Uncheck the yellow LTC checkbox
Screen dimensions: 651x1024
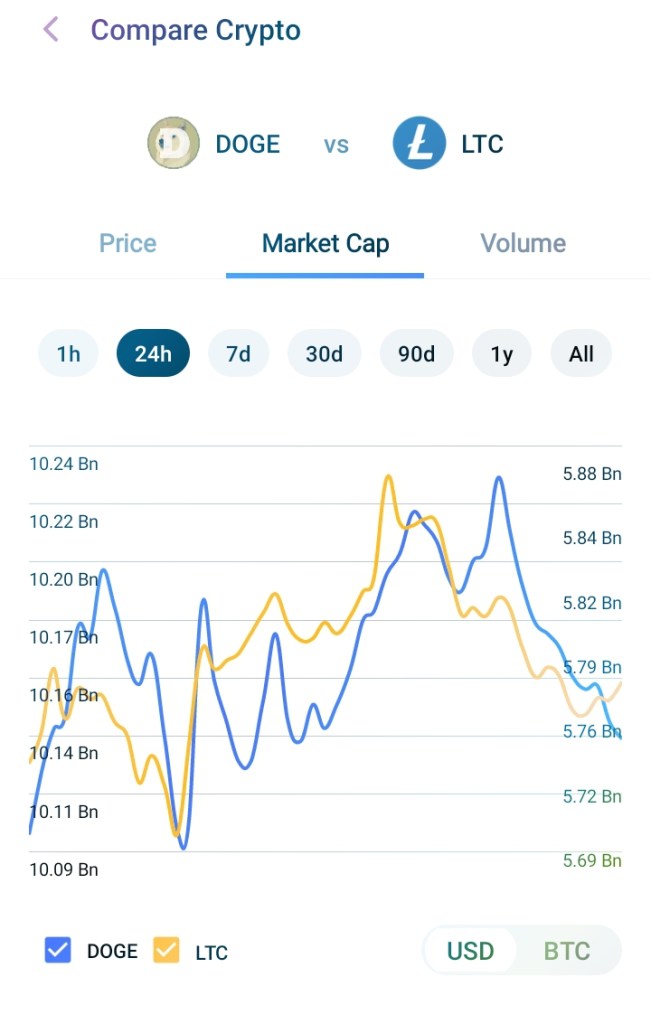tap(166, 950)
